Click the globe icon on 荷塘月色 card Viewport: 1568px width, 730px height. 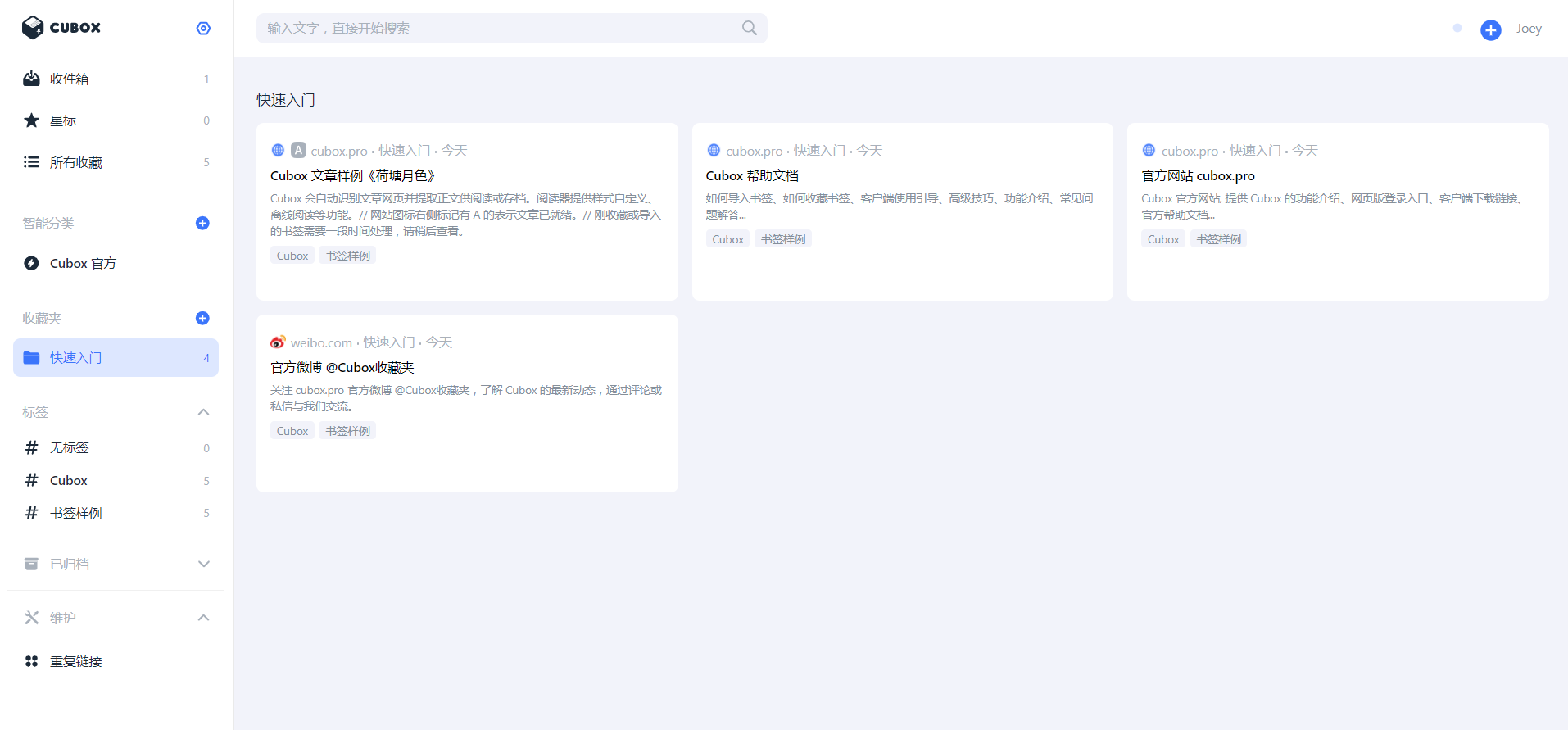278,150
